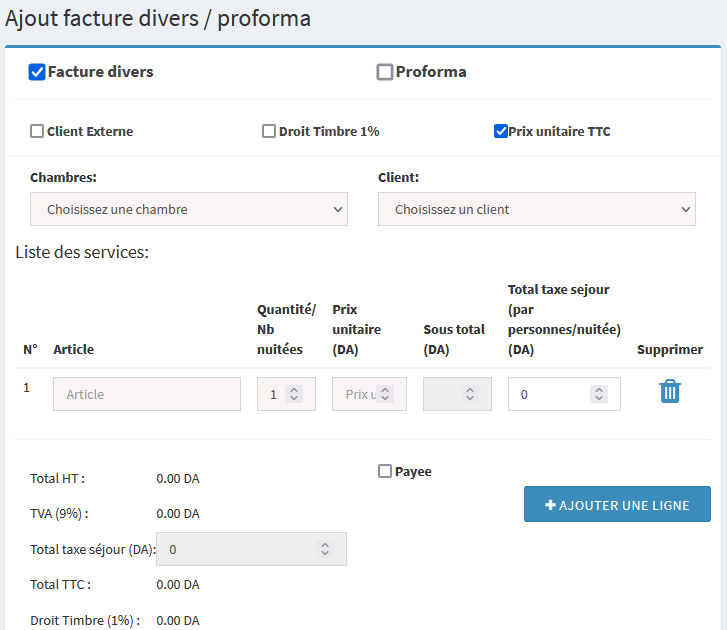
Task: Click the Quantité number input box
Action: [x=272, y=394]
